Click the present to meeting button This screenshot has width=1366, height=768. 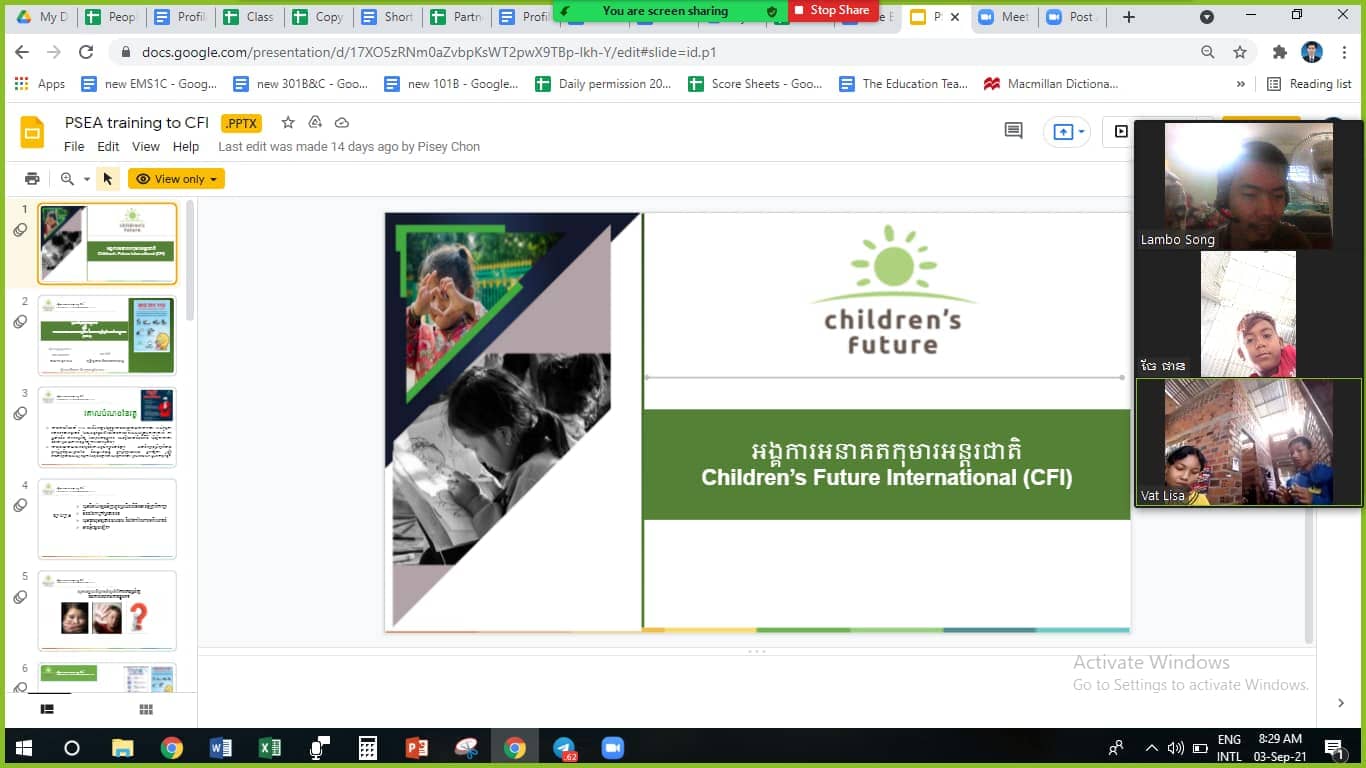[1066, 131]
